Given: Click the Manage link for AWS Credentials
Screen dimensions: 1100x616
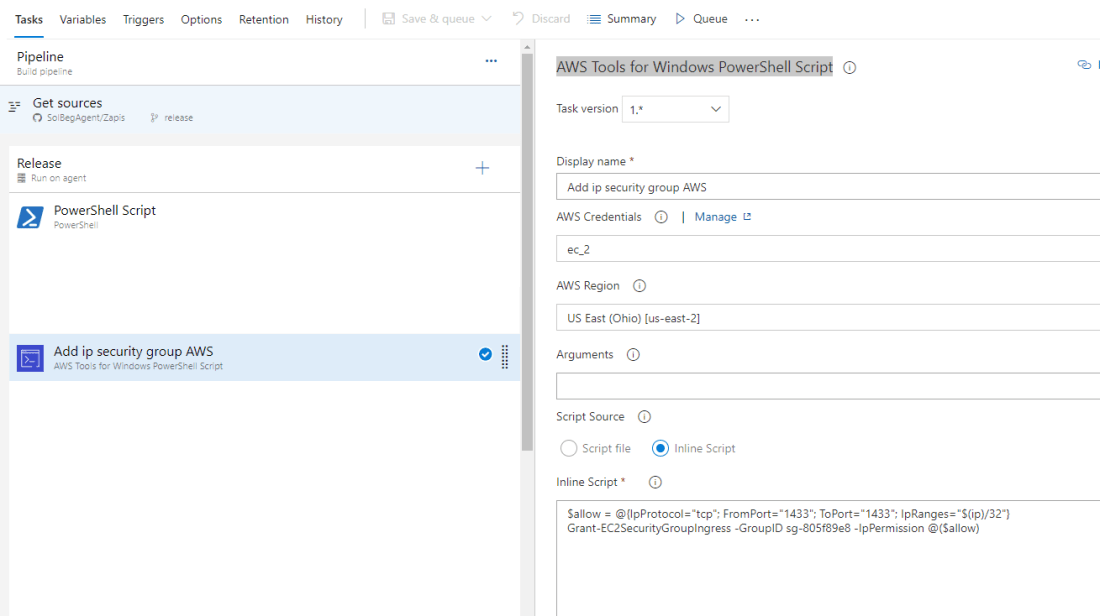Looking at the screenshot, I should tap(716, 217).
